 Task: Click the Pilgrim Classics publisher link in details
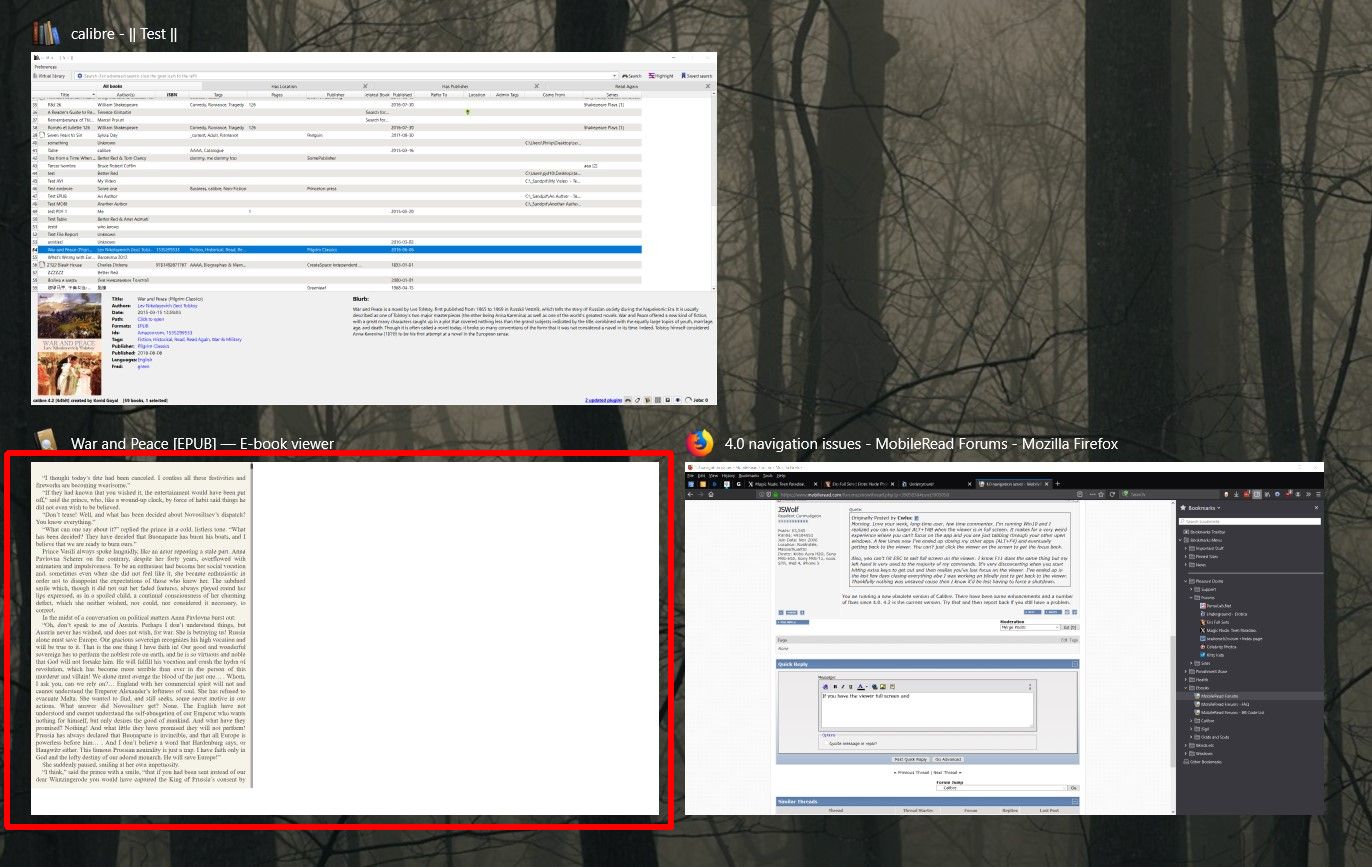(154, 346)
